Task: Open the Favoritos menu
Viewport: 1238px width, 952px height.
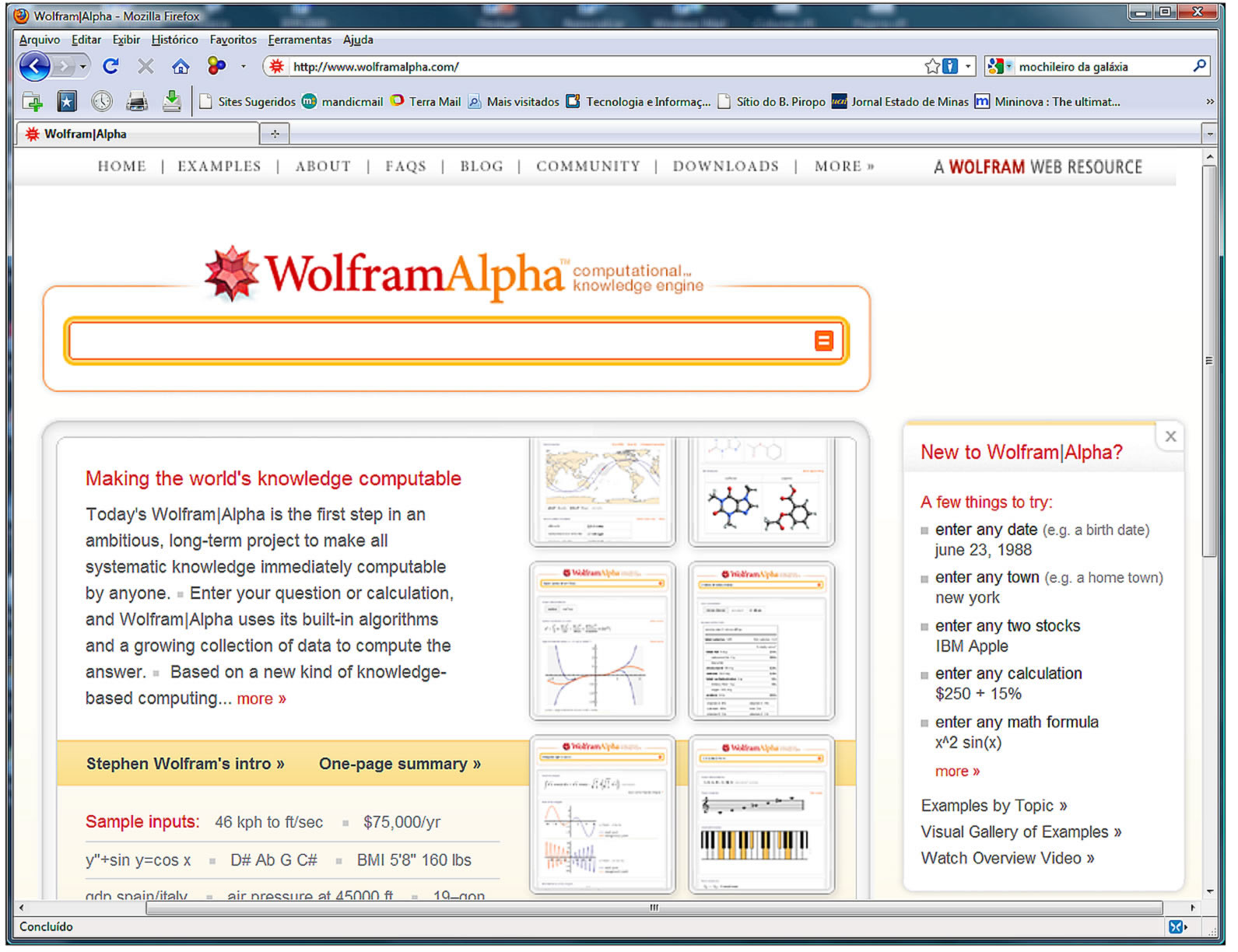Action: click(x=233, y=40)
